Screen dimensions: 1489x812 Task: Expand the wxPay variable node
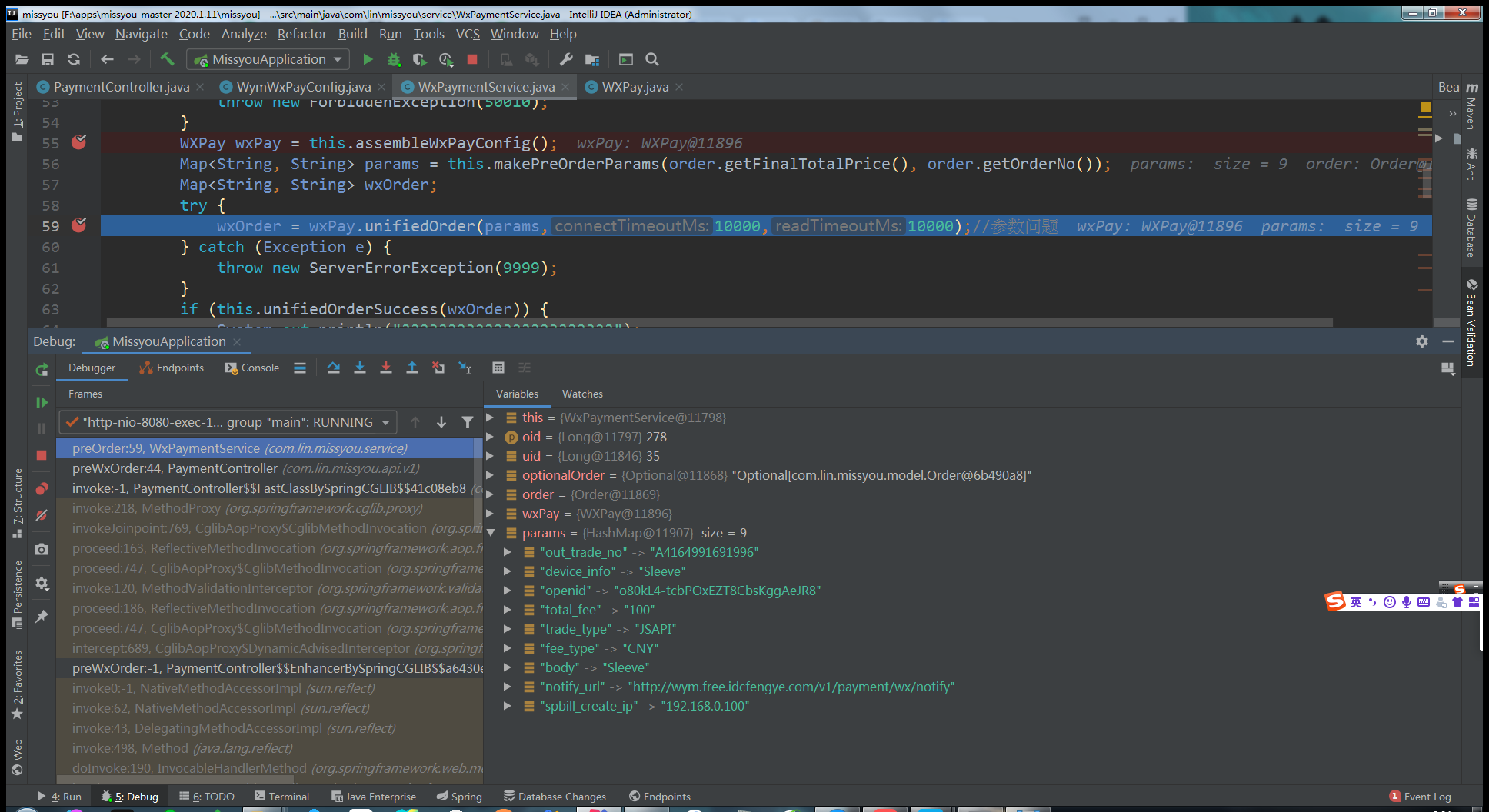pyautogui.click(x=491, y=514)
